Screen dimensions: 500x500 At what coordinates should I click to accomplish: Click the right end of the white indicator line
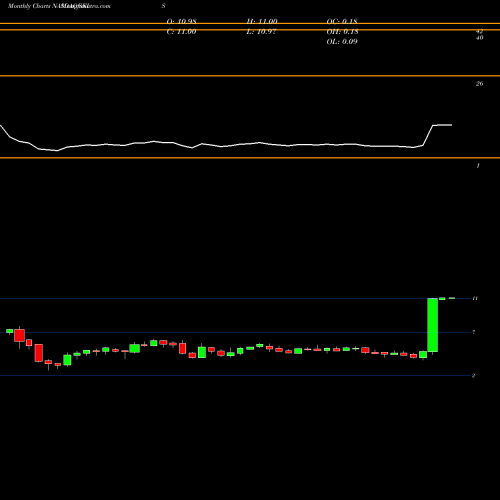pos(451,125)
